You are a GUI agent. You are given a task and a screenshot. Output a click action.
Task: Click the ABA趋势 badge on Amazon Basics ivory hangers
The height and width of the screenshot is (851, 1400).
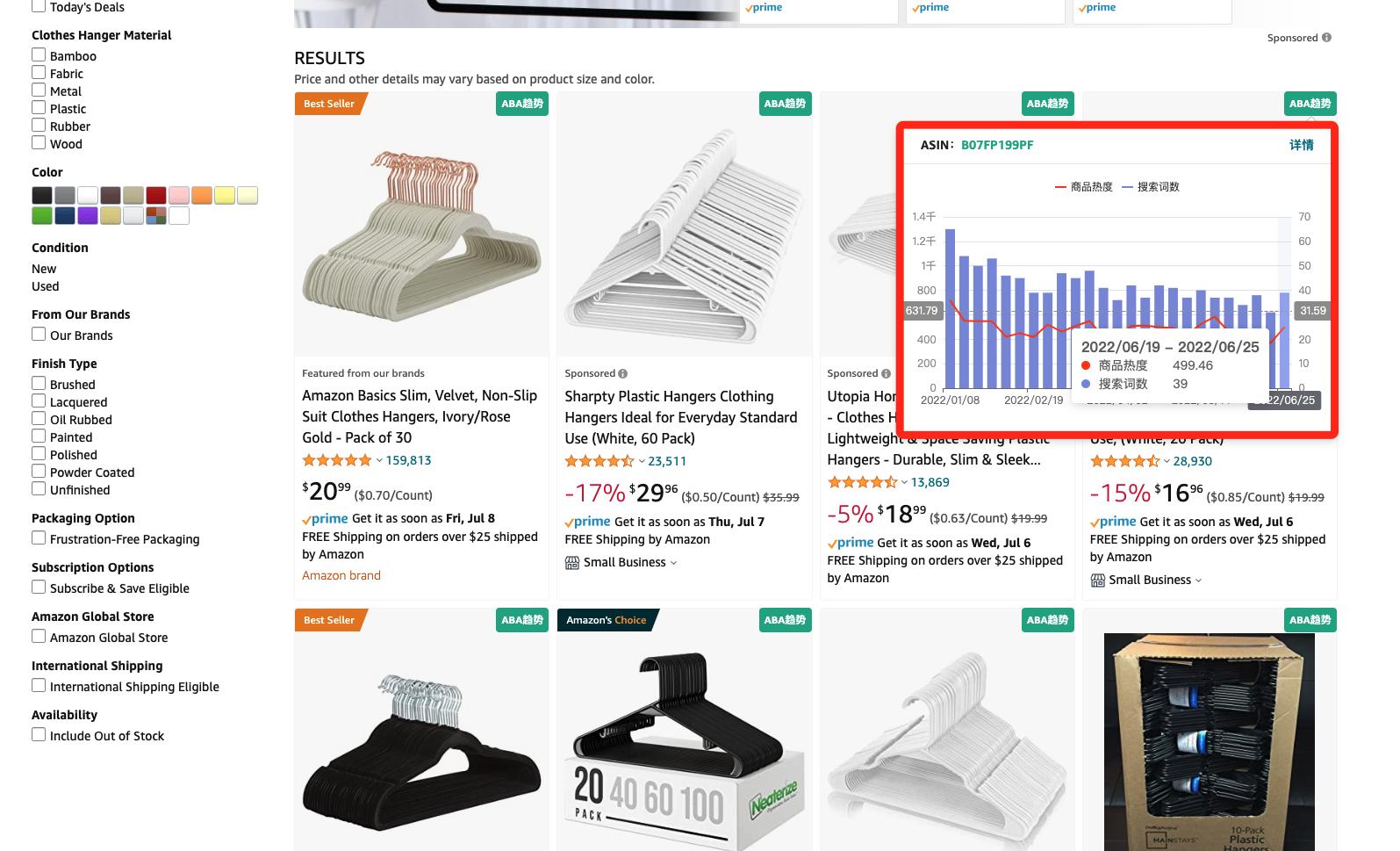(x=522, y=104)
